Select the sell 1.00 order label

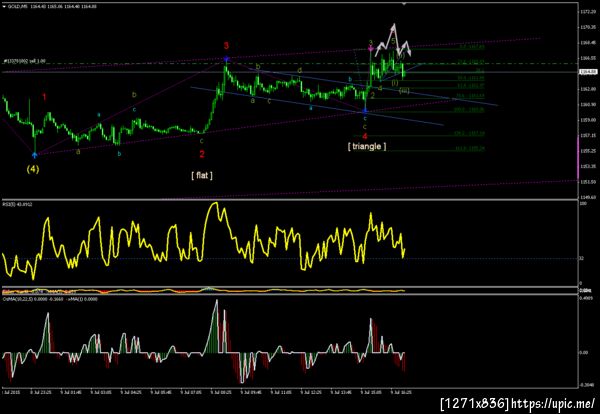point(24,61)
